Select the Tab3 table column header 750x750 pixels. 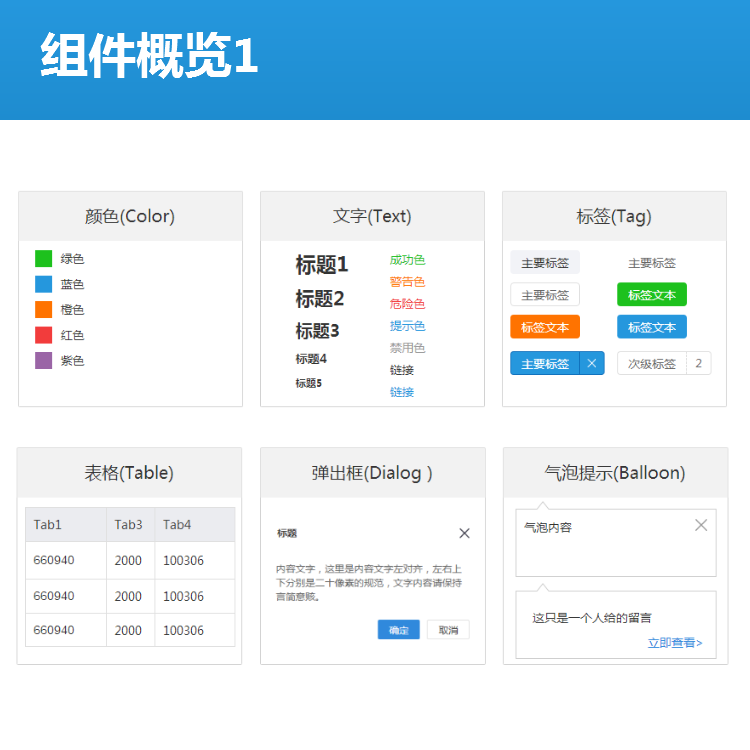[x=131, y=524]
